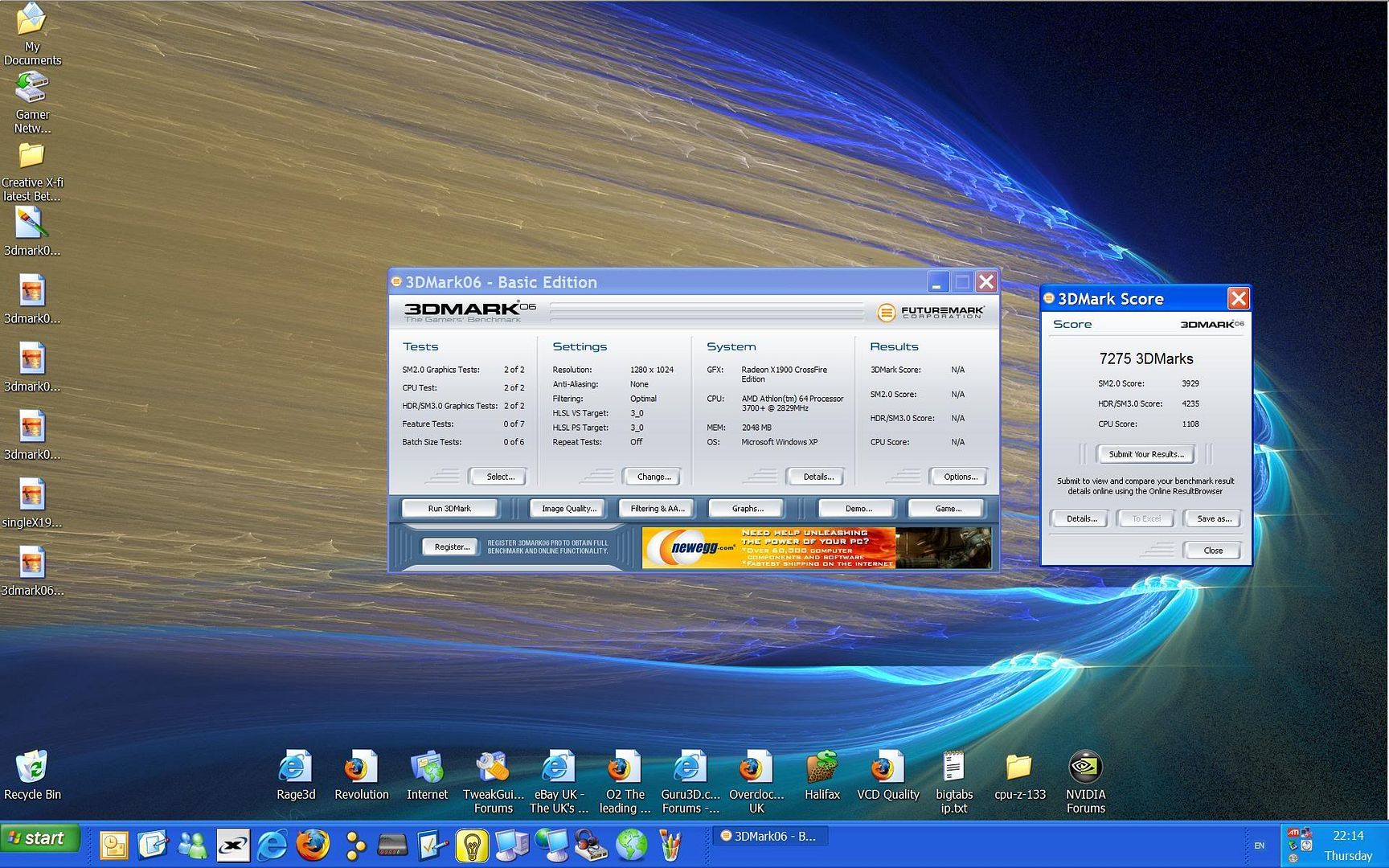Switch to 3DMark06 taskbar button
The height and width of the screenshot is (868, 1389).
point(771,836)
